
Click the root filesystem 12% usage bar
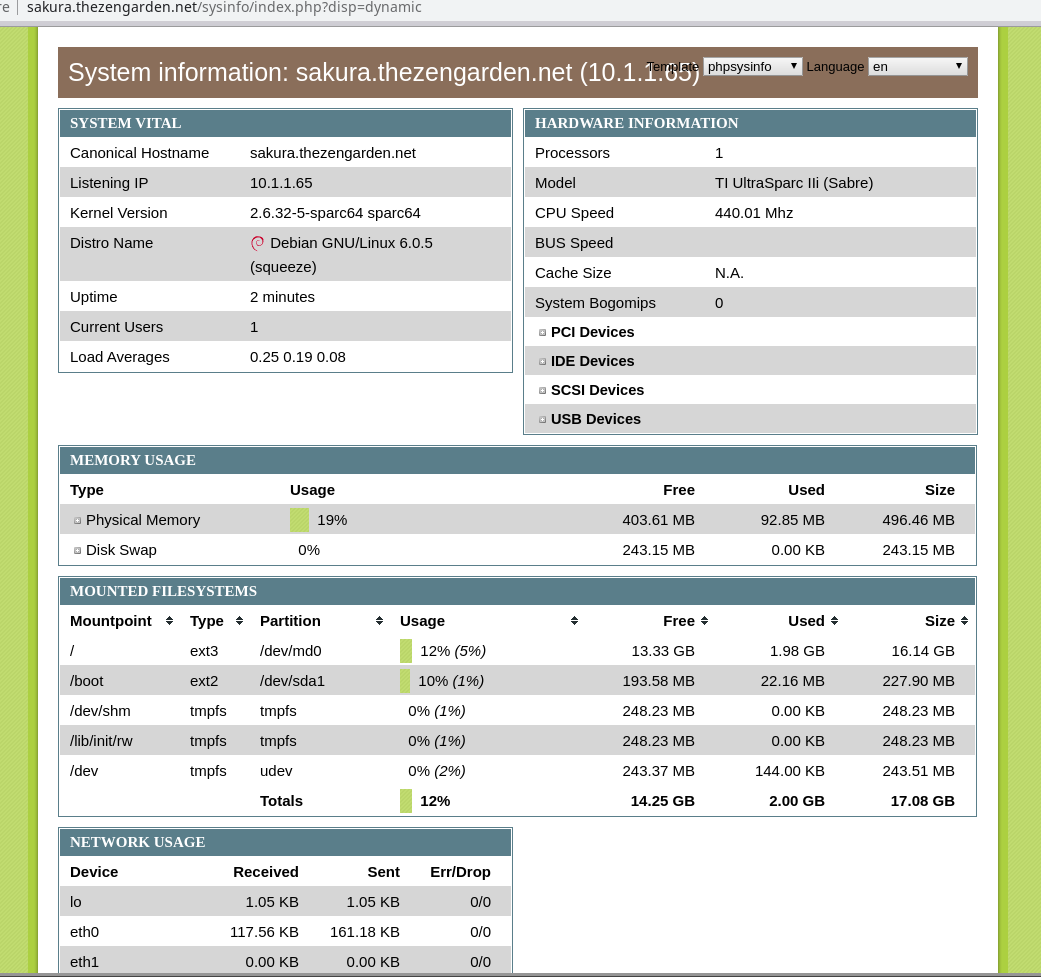pos(406,651)
